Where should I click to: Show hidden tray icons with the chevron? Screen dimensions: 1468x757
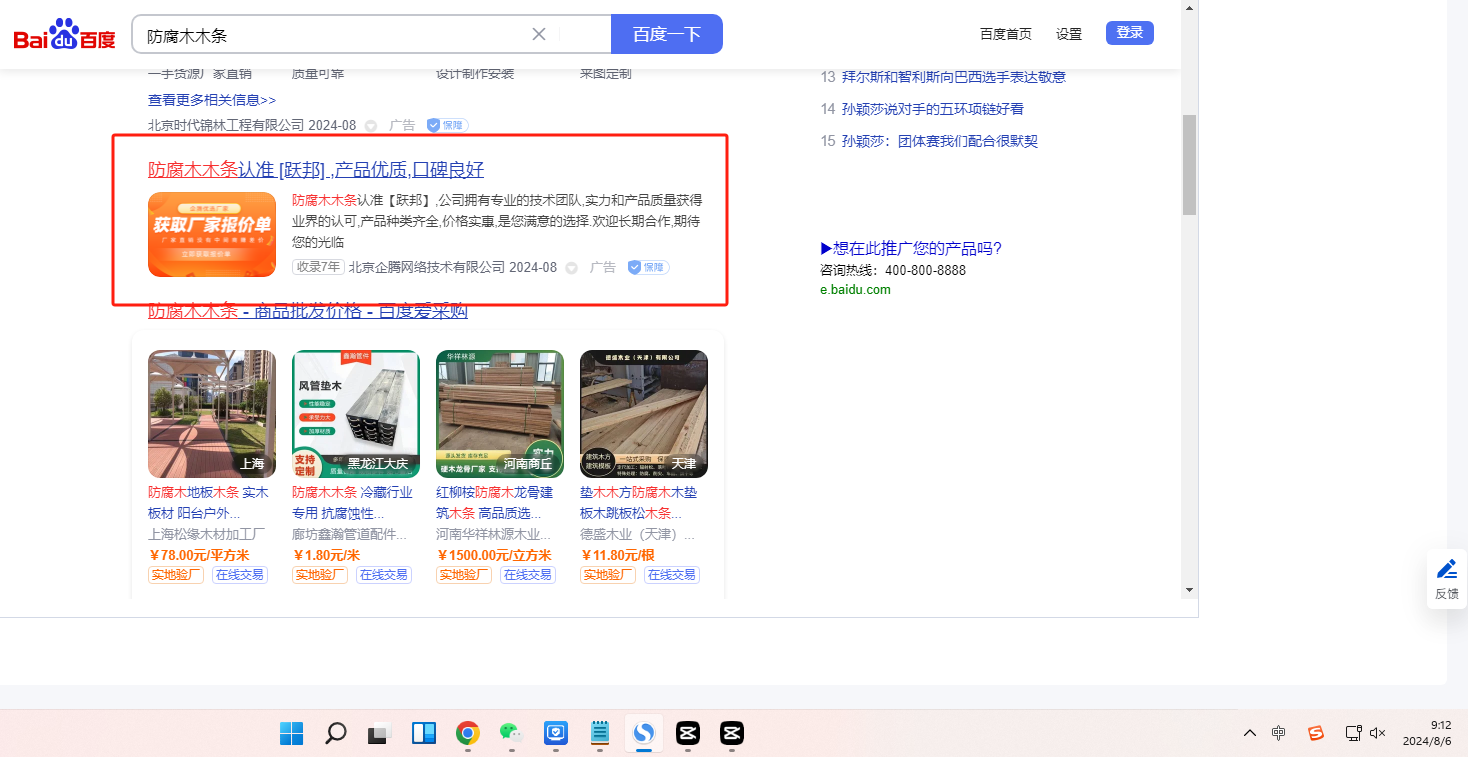tap(1249, 733)
